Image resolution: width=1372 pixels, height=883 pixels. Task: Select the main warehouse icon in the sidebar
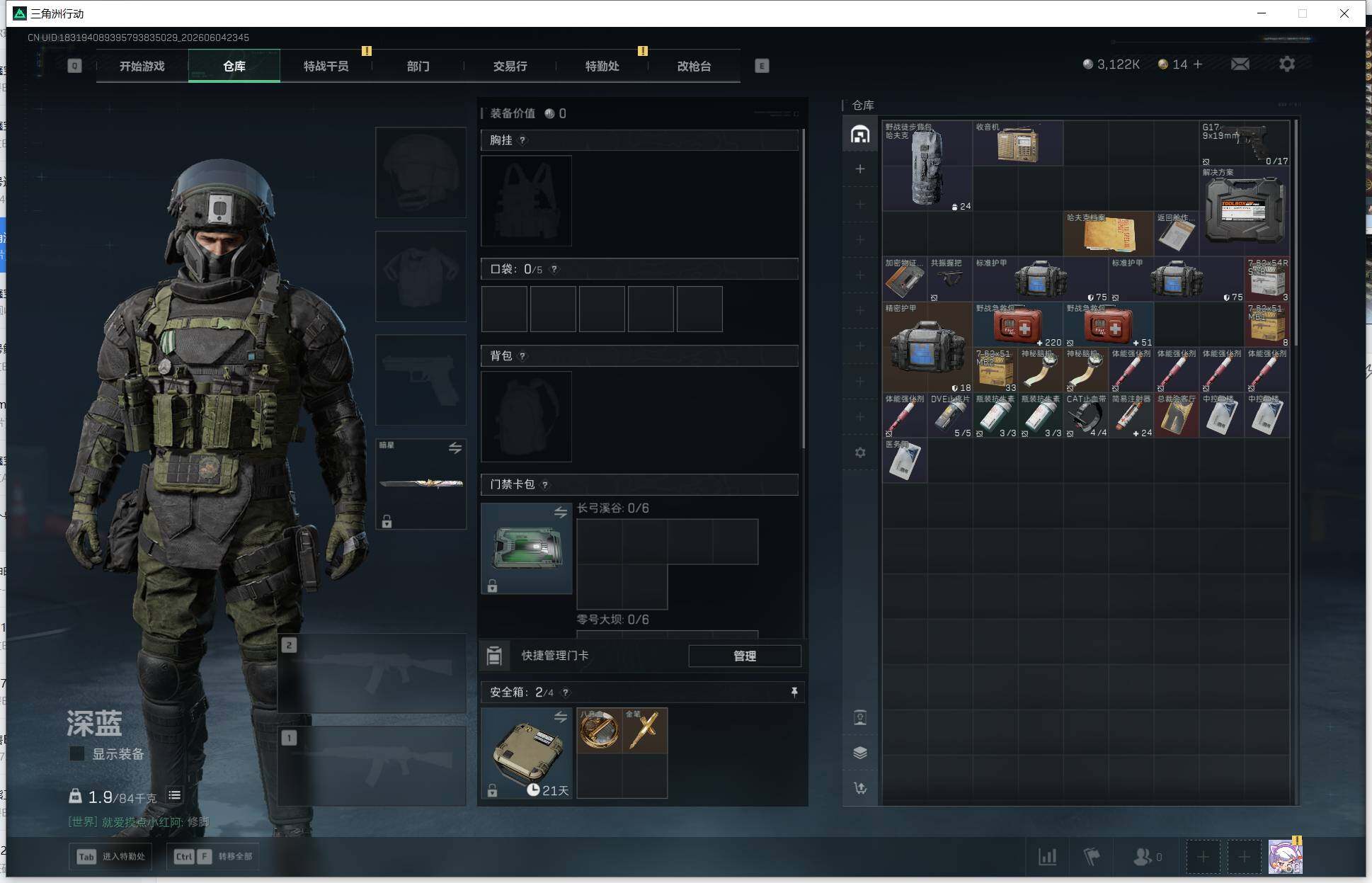coord(860,134)
